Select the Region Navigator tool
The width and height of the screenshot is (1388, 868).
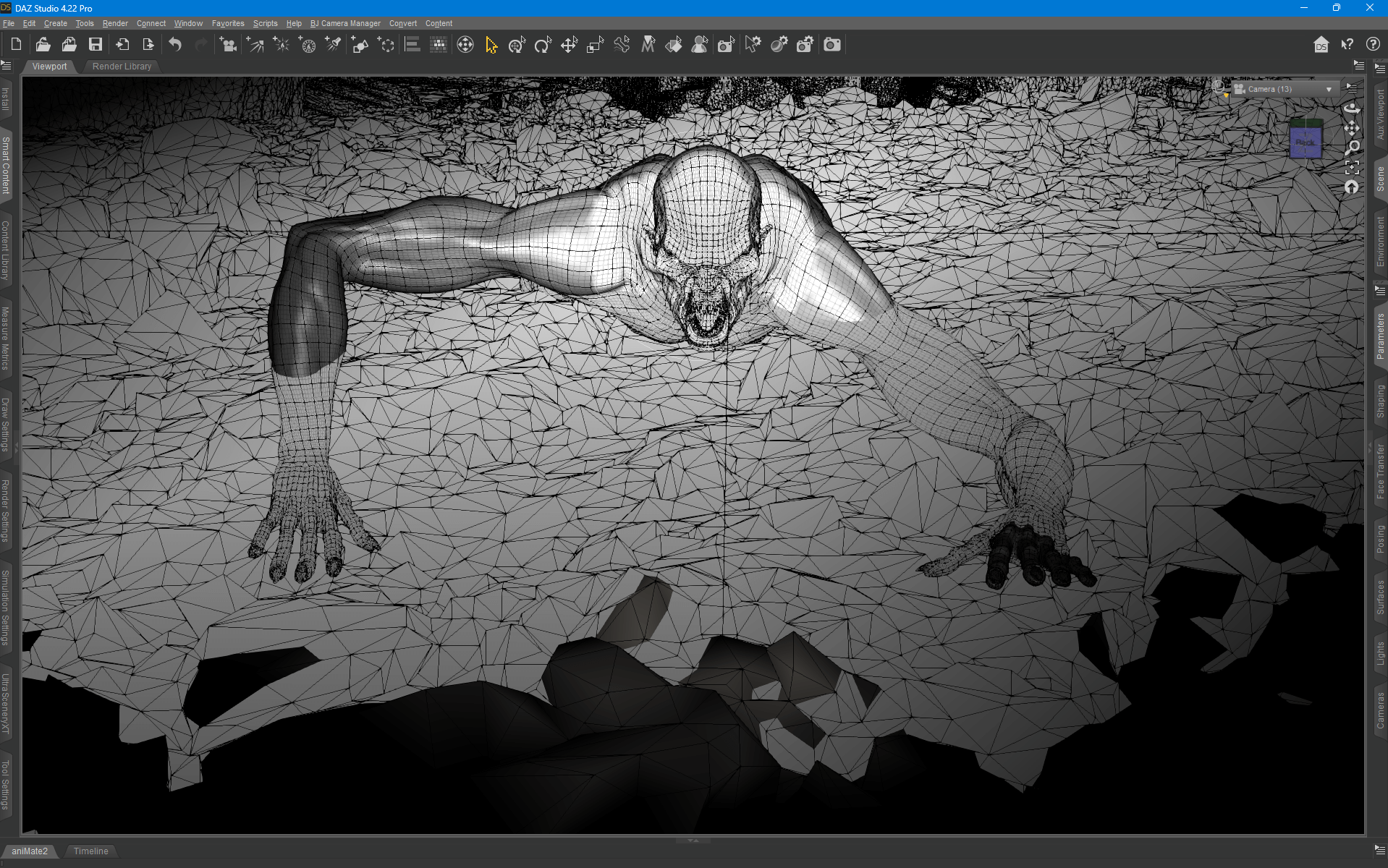click(700, 45)
